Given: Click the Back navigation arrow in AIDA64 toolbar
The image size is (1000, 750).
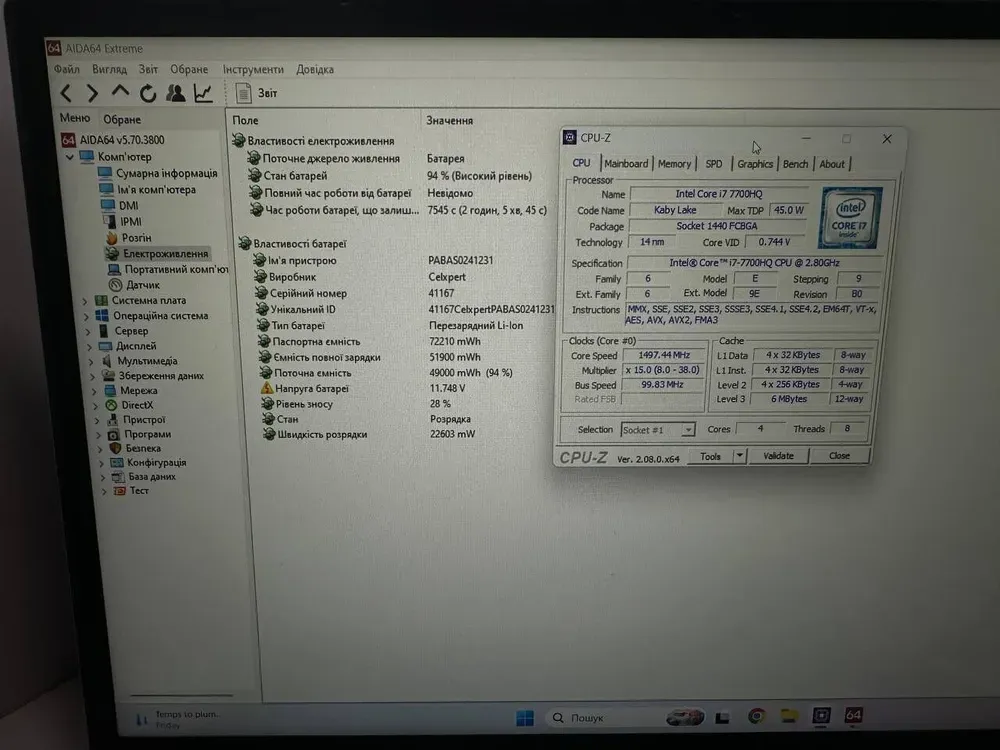Looking at the screenshot, I should click(x=66, y=94).
